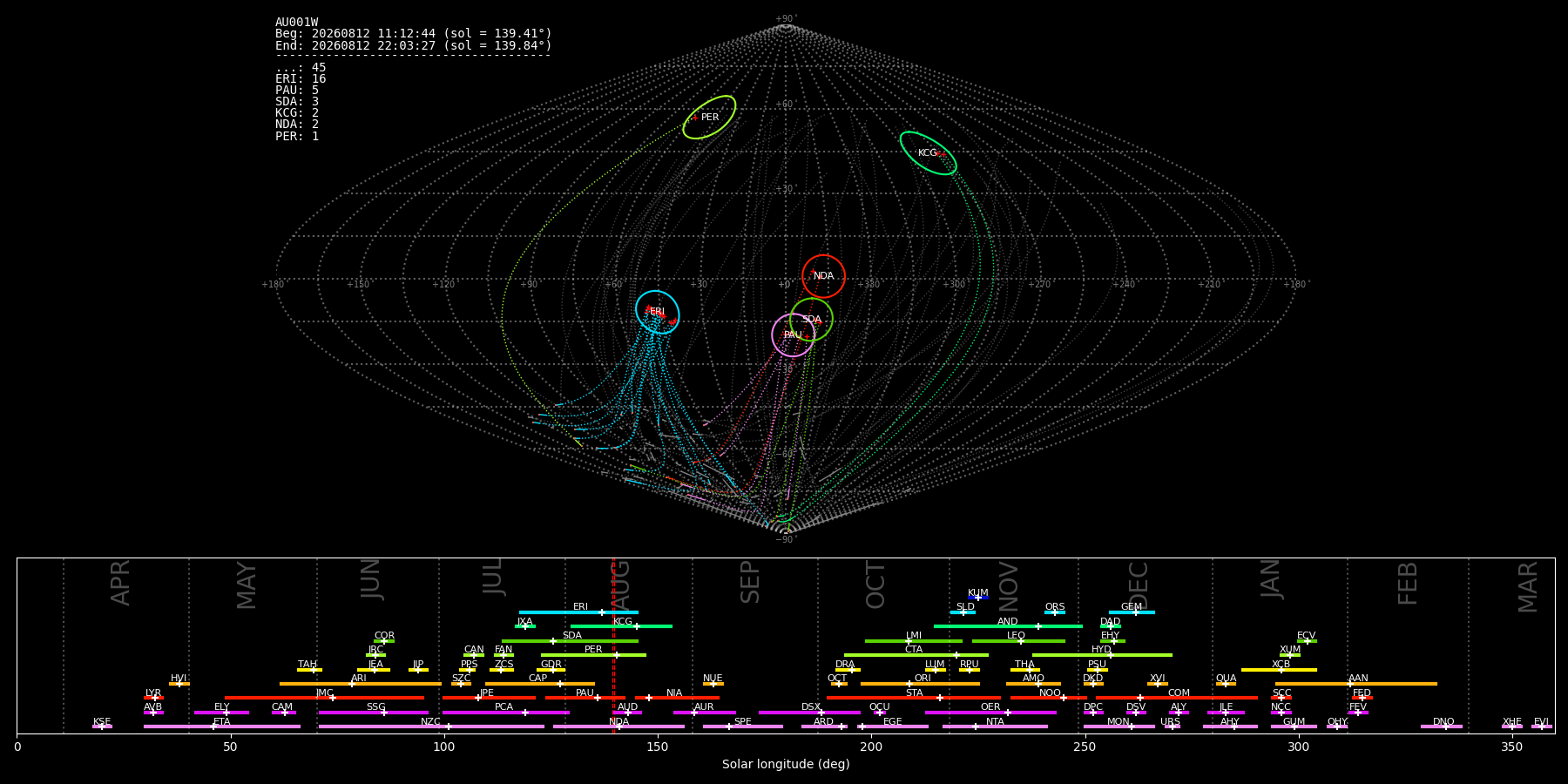Click the LEO shower timeline bar
This screenshot has width=1568, height=784.
[1018, 641]
